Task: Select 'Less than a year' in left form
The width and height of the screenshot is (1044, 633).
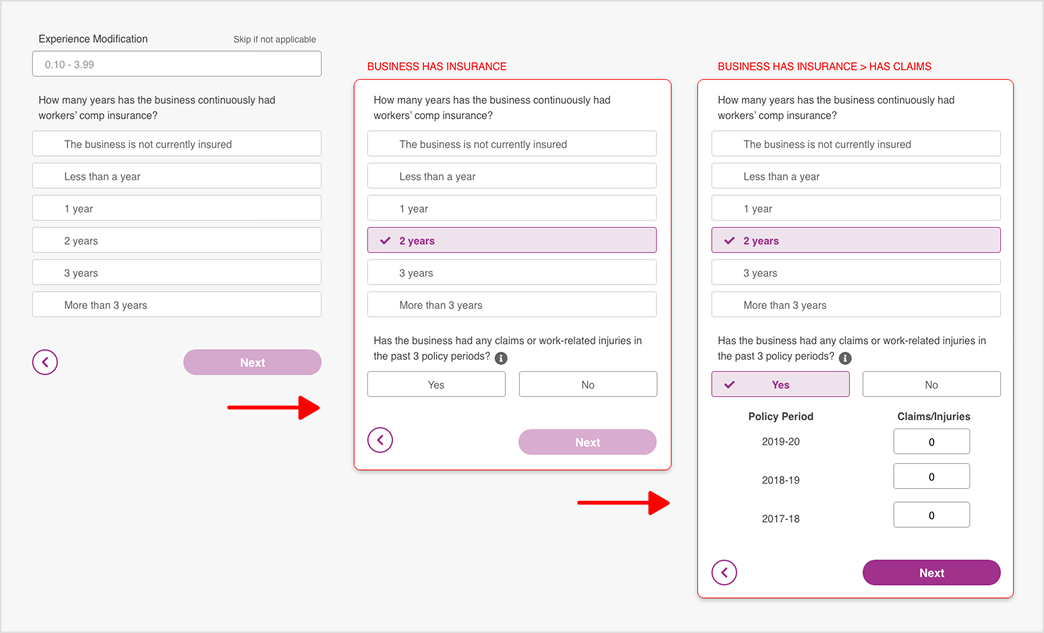Action: 177,176
